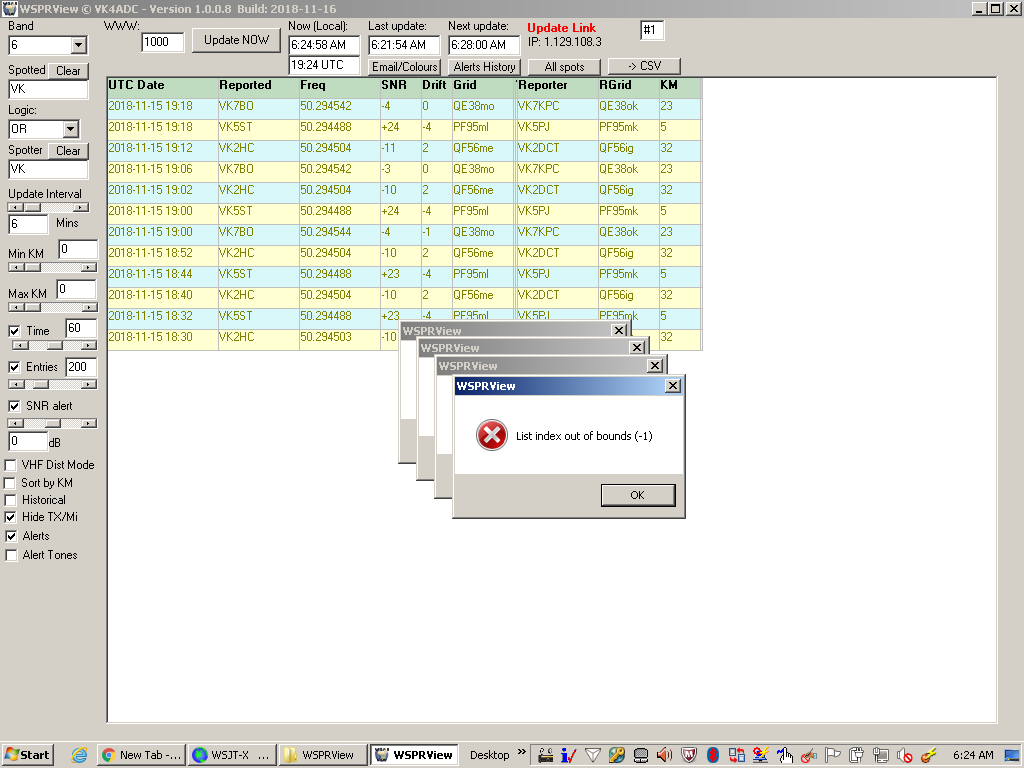Click the Windows Start button

(x=28, y=755)
